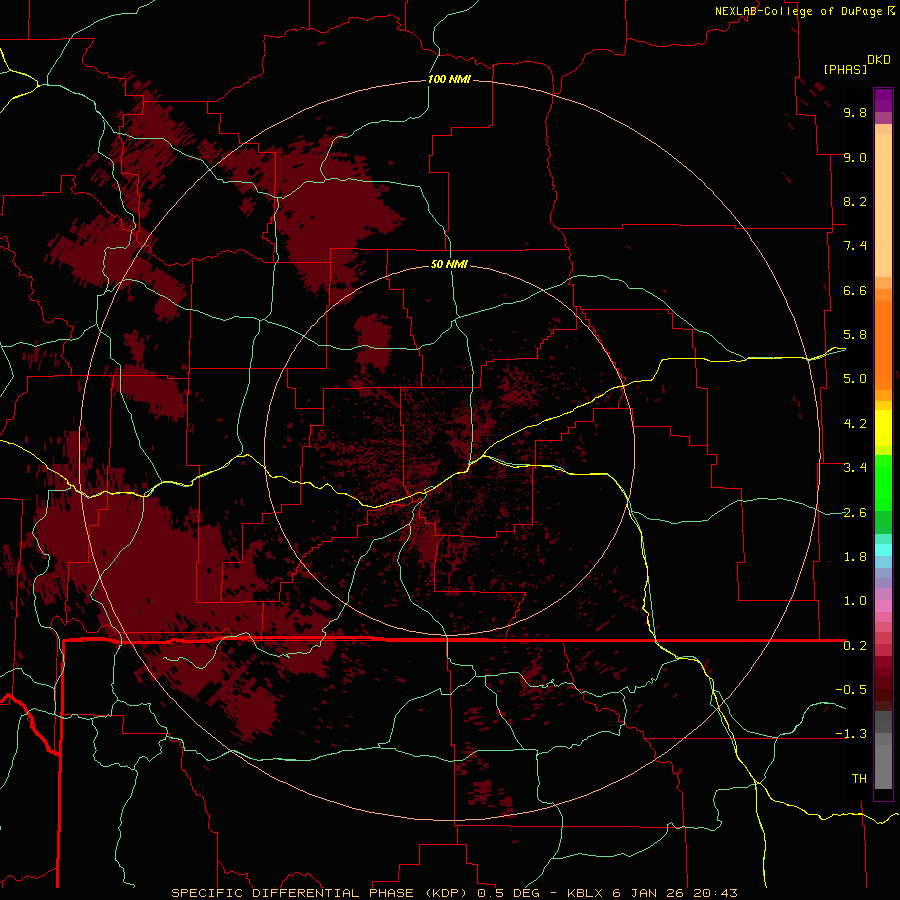Click the DKD label above the color scale
This screenshot has height=900, width=900.
(x=879, y=59)
